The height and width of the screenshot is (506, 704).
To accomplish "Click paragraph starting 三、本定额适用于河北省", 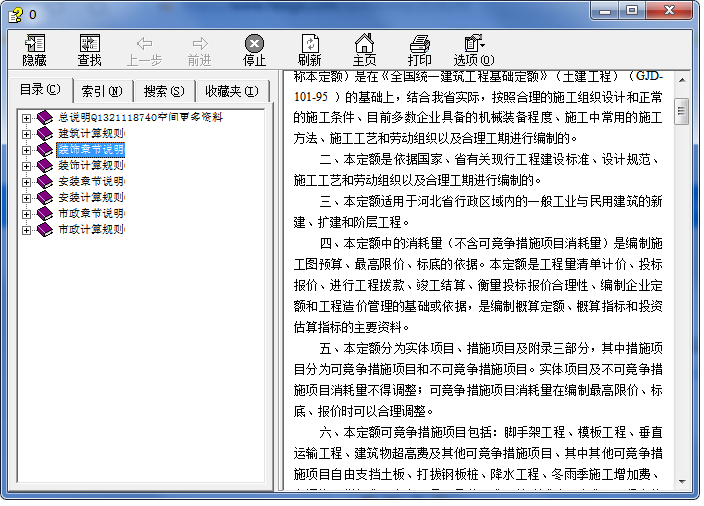I will 478,212.
